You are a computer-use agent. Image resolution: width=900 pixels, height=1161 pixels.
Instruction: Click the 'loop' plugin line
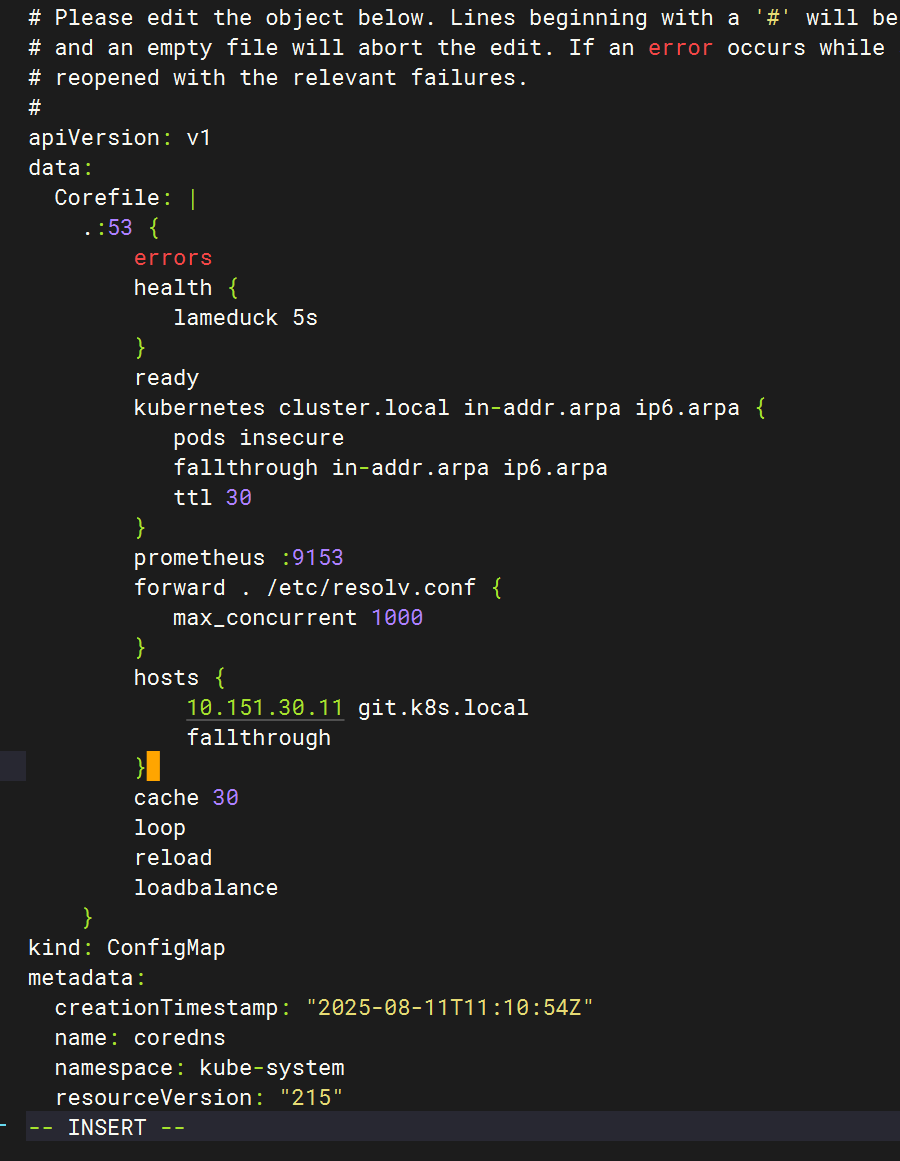click(160, 829)
